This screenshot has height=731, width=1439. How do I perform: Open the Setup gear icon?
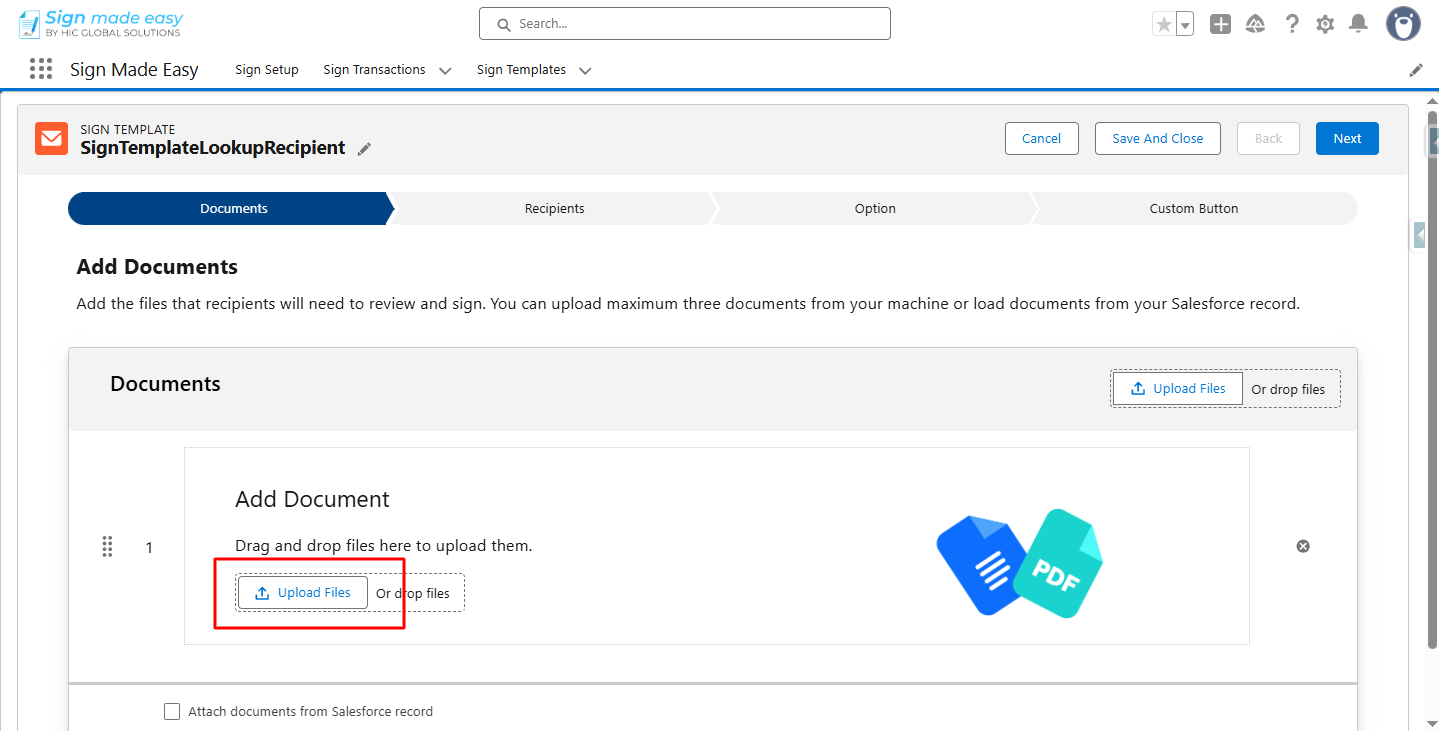coord(1325,25)
